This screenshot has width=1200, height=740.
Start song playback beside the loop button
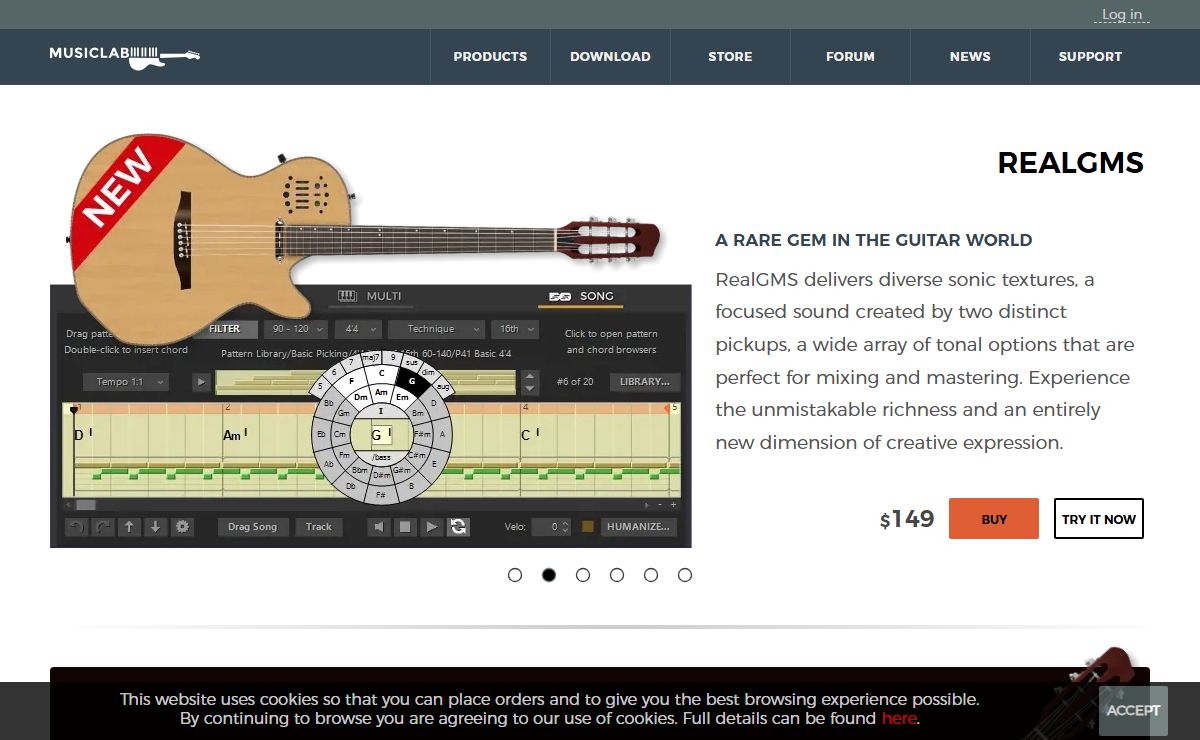[x=431, y=527]
